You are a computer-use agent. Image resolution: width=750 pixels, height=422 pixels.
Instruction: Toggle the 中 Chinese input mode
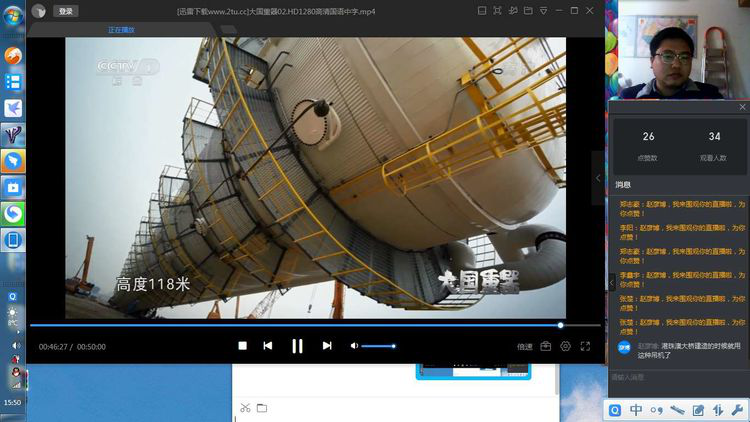tap(636, 410)
